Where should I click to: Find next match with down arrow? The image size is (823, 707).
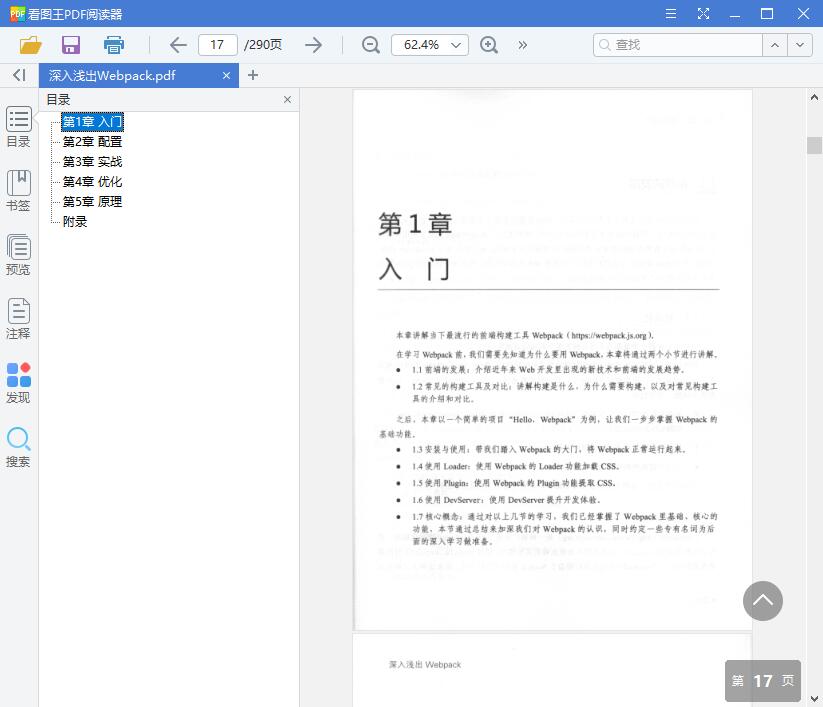click(x=799, y=45)
